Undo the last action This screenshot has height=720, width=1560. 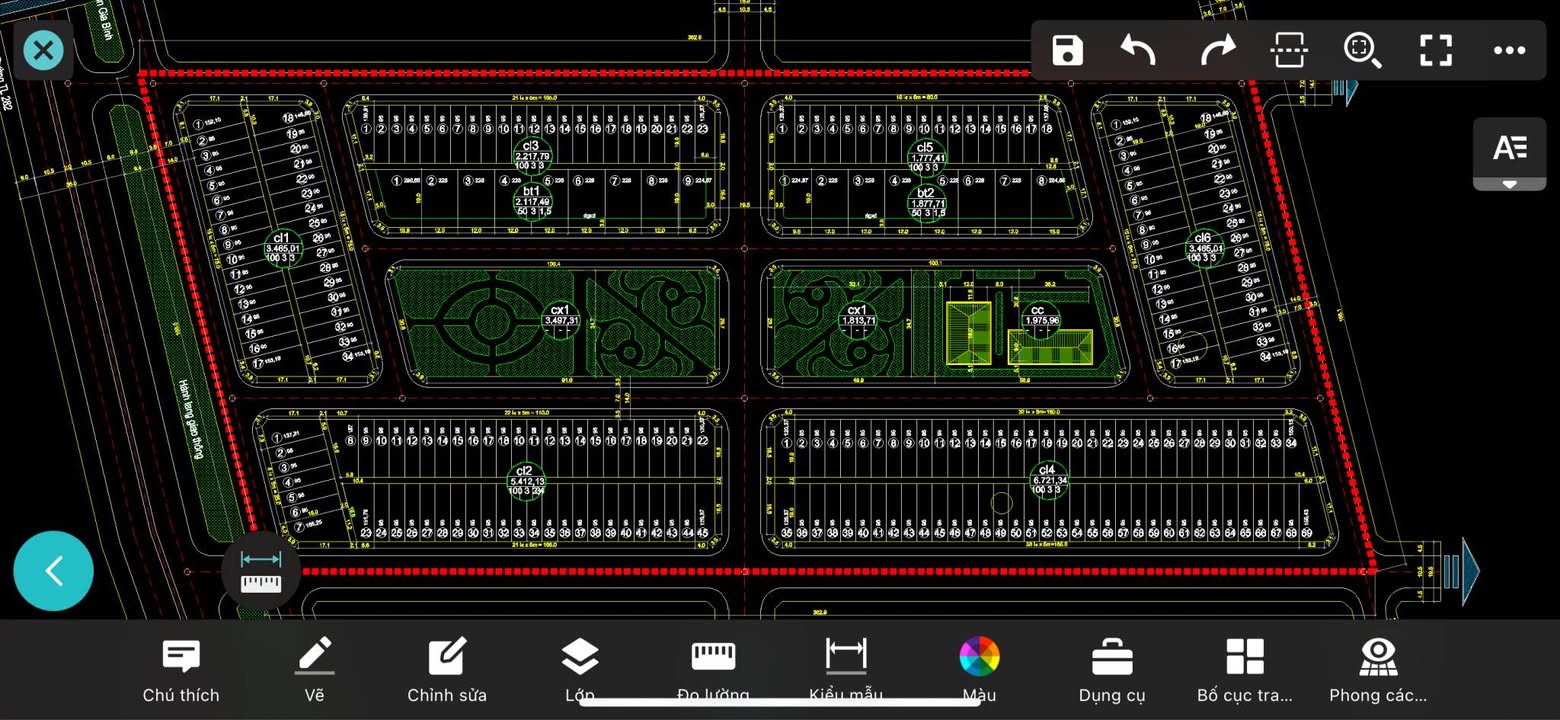pos(1139,50)
